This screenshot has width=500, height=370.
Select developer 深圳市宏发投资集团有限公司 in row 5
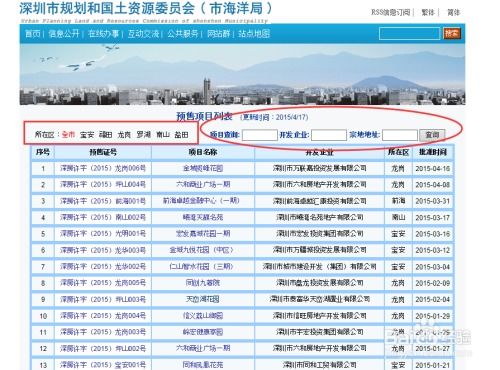pyautogui.click(x=319, y=234)
